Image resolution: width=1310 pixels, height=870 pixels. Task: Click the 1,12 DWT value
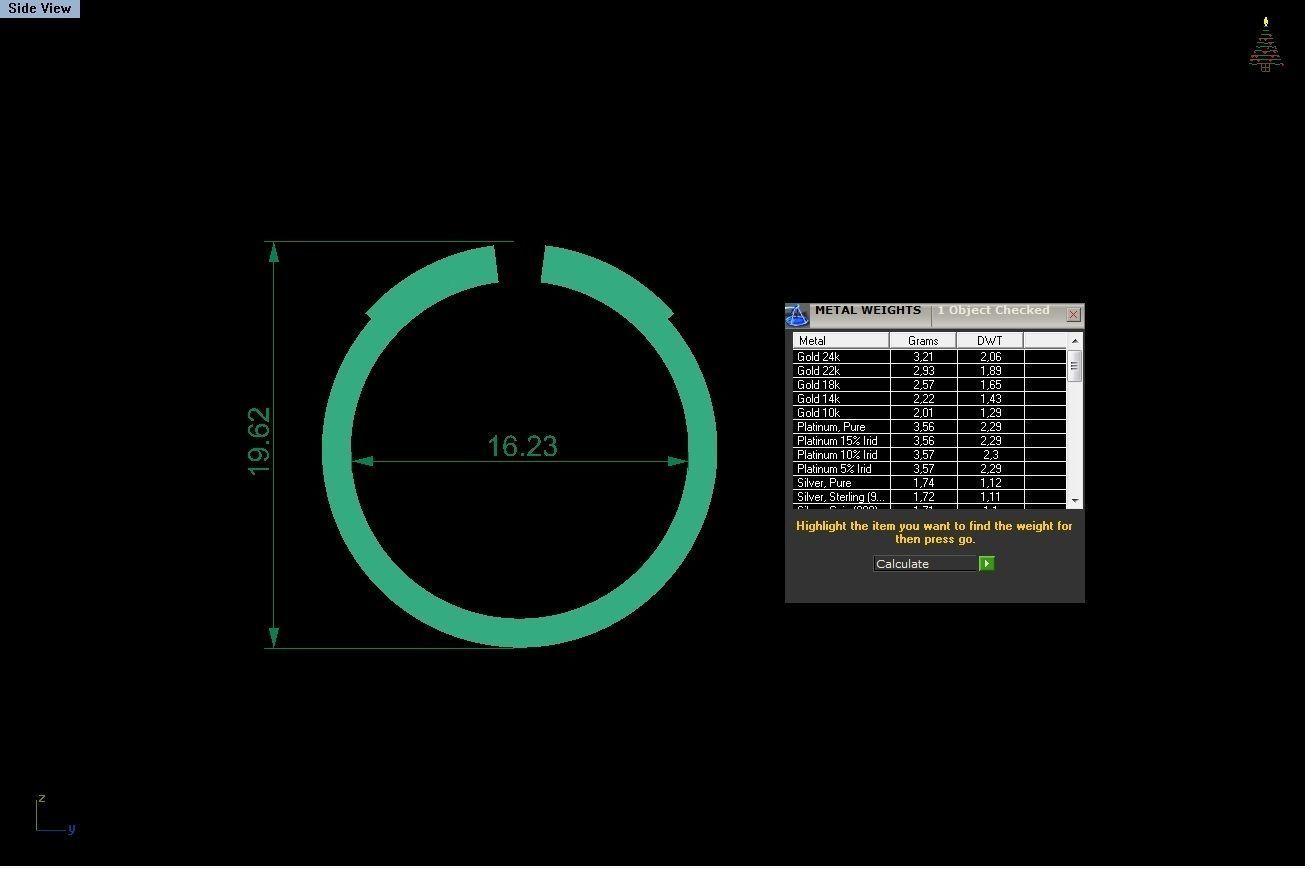(x=990, y=483)
